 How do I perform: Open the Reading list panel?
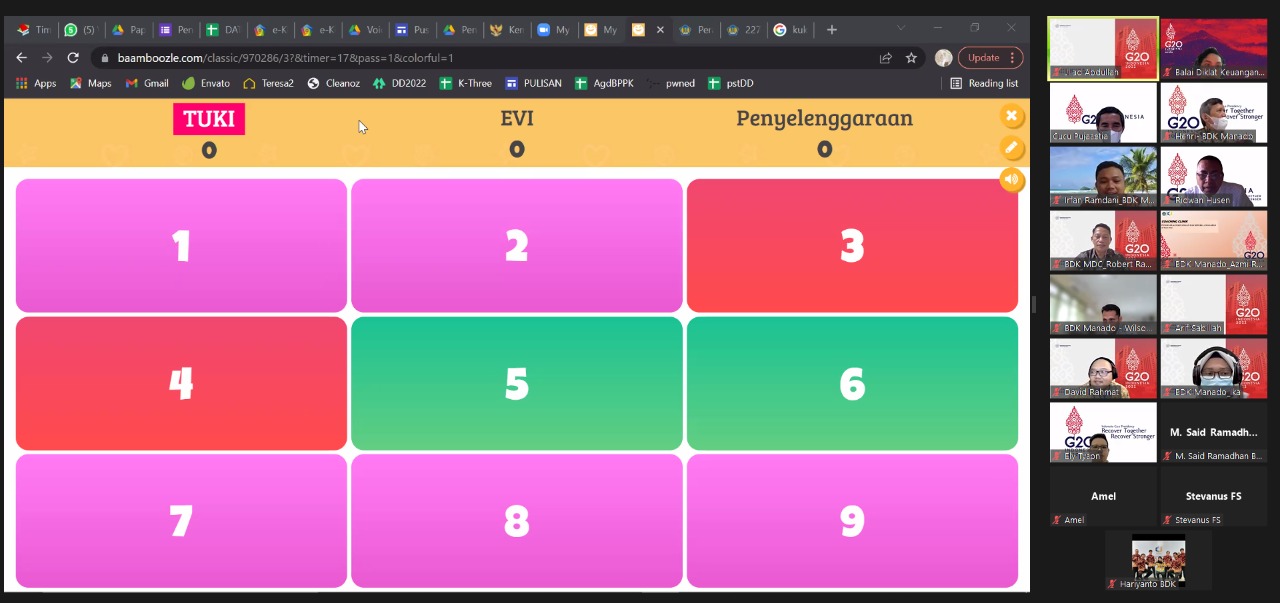click(984, 83)
